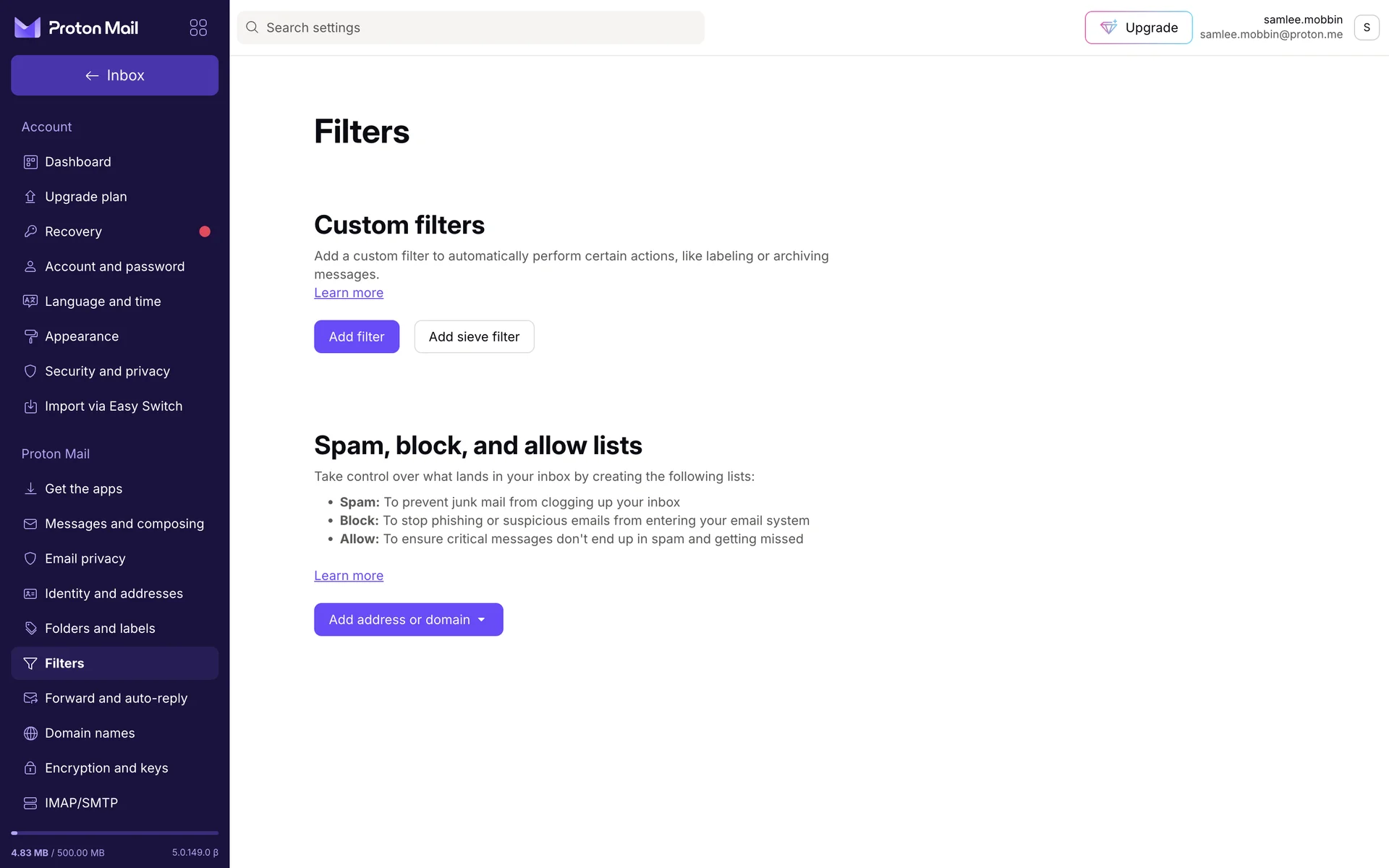
Task: Click the Security and privacy shield icon
Action: (x=30, y=371)
